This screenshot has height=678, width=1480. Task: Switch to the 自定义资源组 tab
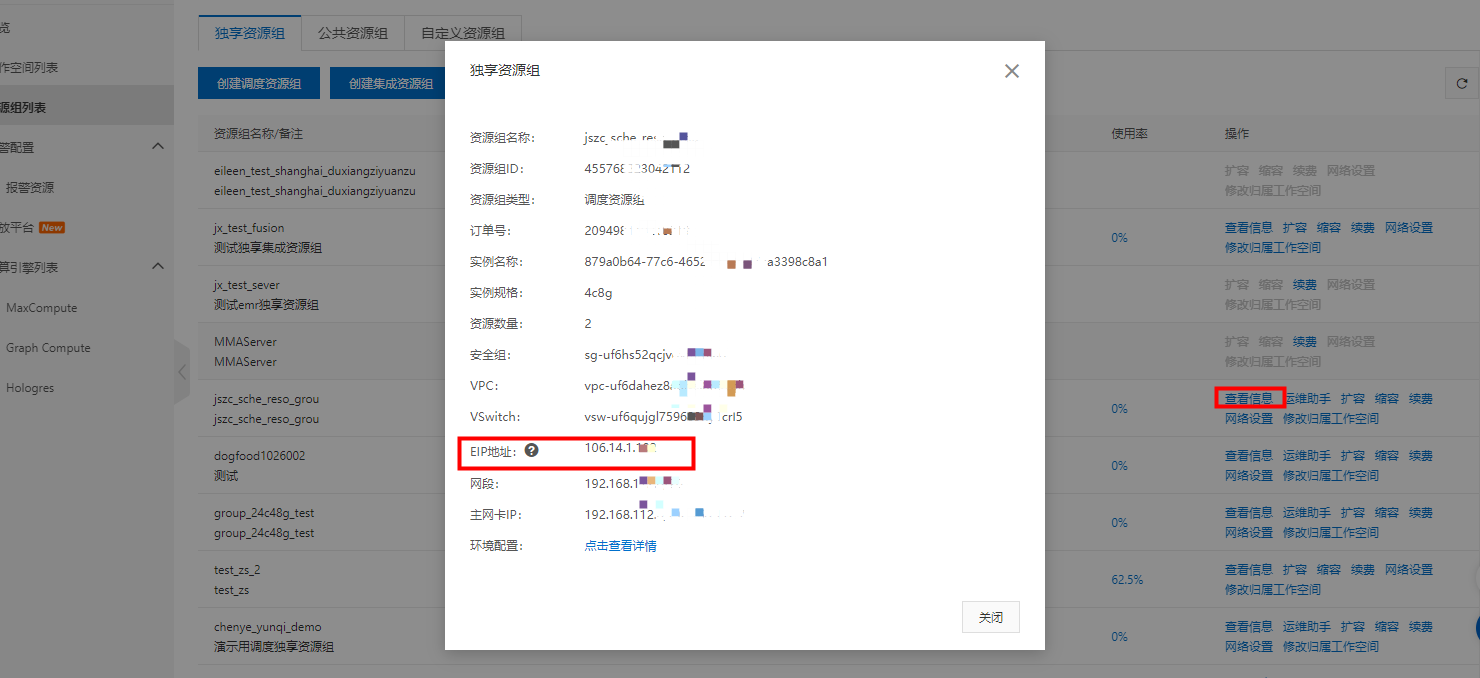coord(463,33)
